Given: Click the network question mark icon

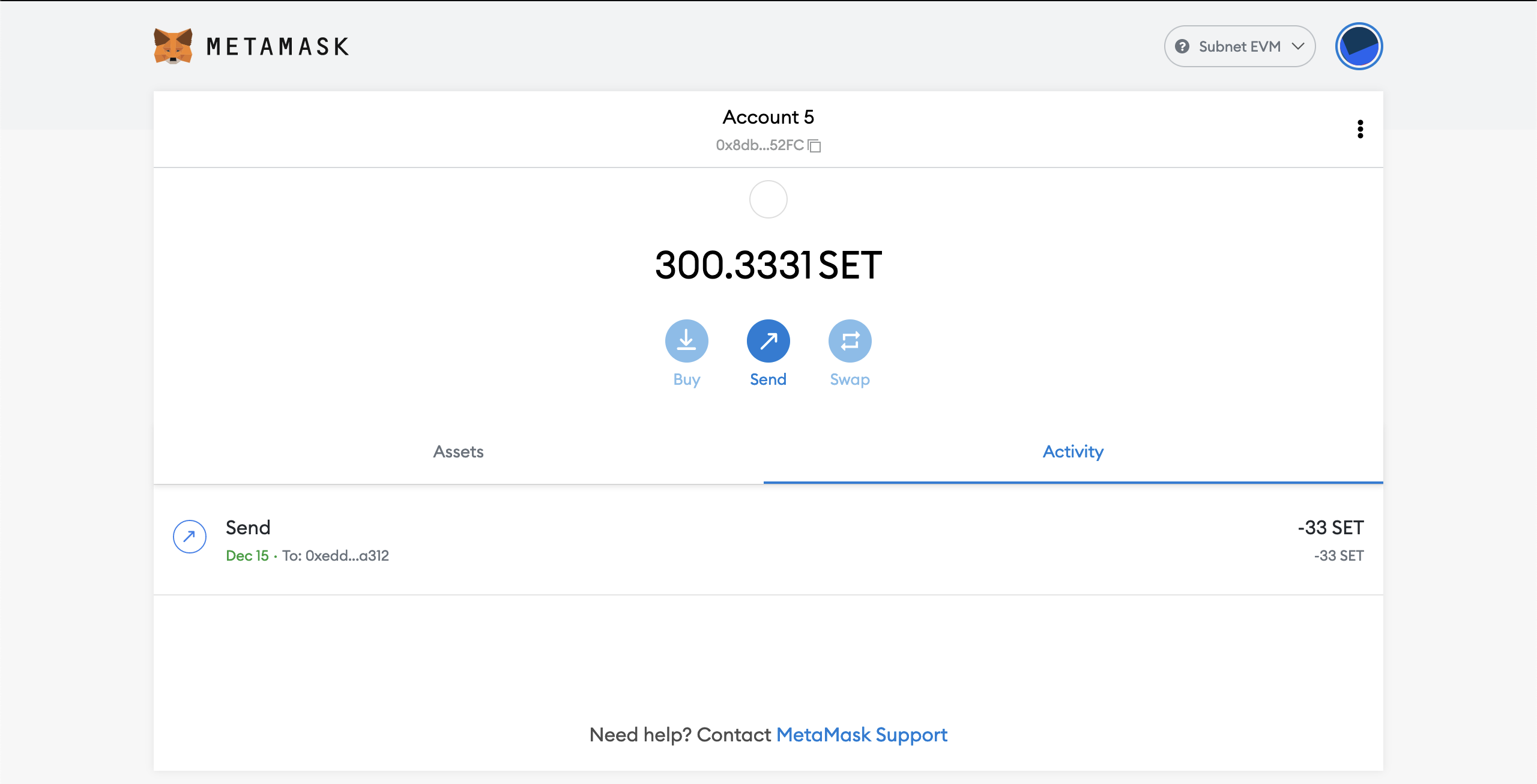Looking at the screenshot, I should click(1182, 46).
